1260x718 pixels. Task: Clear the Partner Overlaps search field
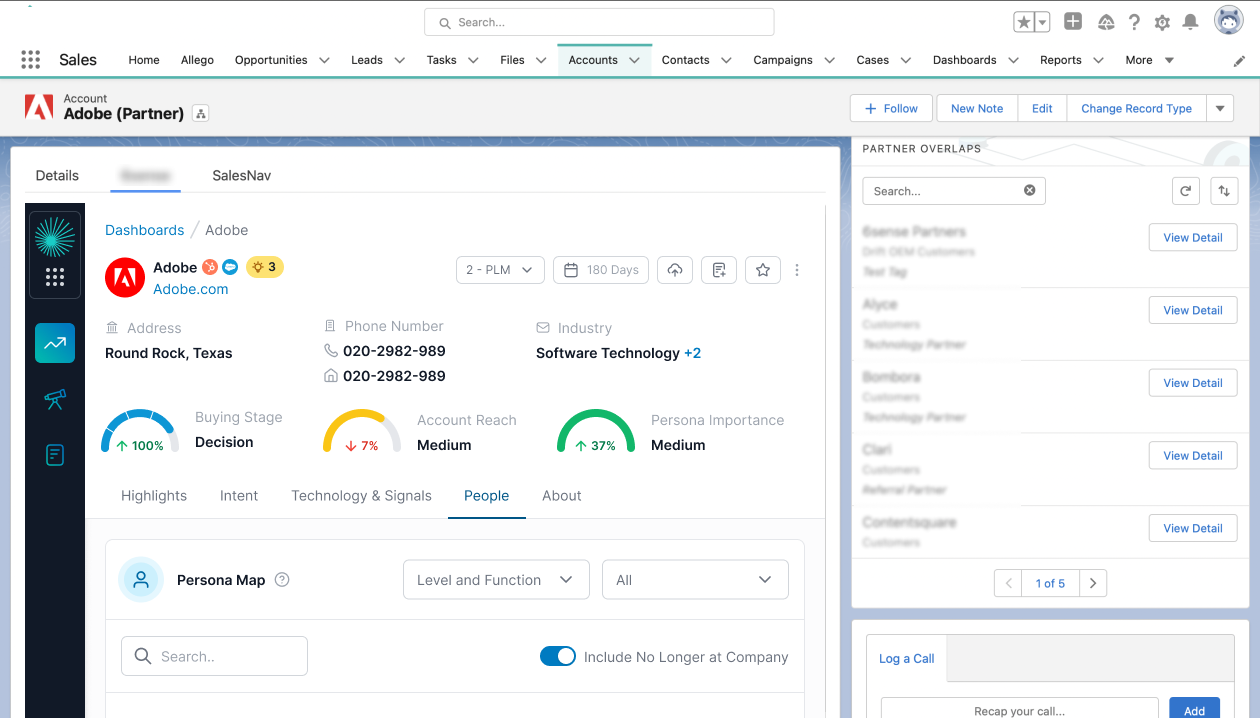[1030, 190]
